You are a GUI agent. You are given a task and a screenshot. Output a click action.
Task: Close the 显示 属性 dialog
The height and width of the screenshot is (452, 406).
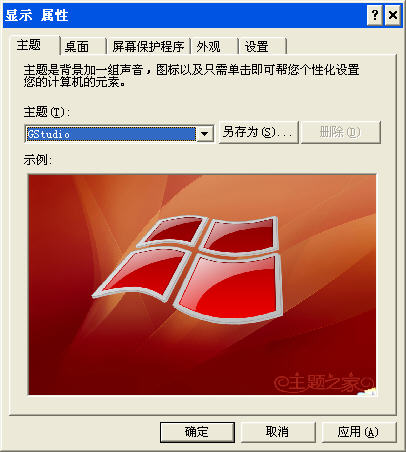[x=393, y=15]
